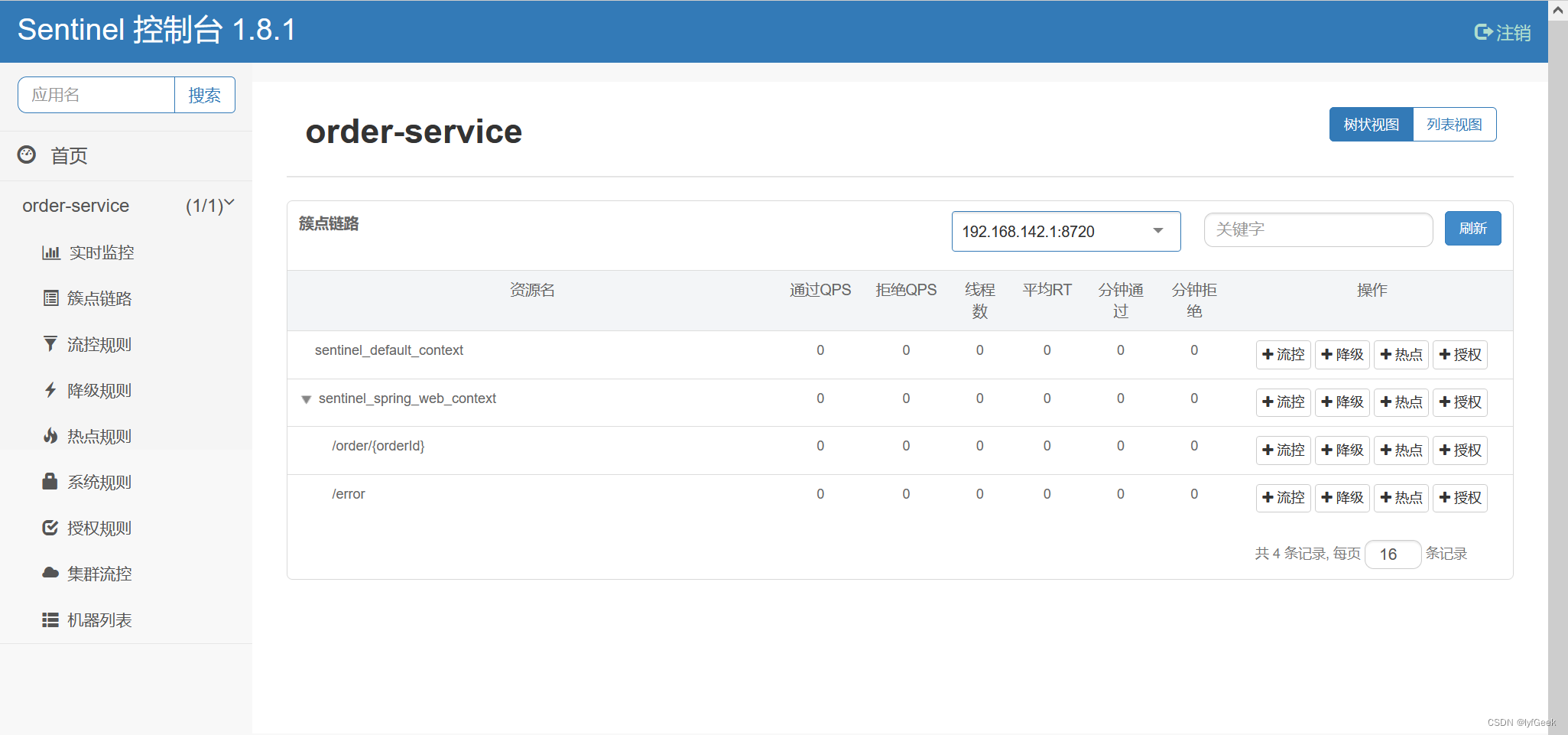Click the 注销 logout link

coord(1513,32)
